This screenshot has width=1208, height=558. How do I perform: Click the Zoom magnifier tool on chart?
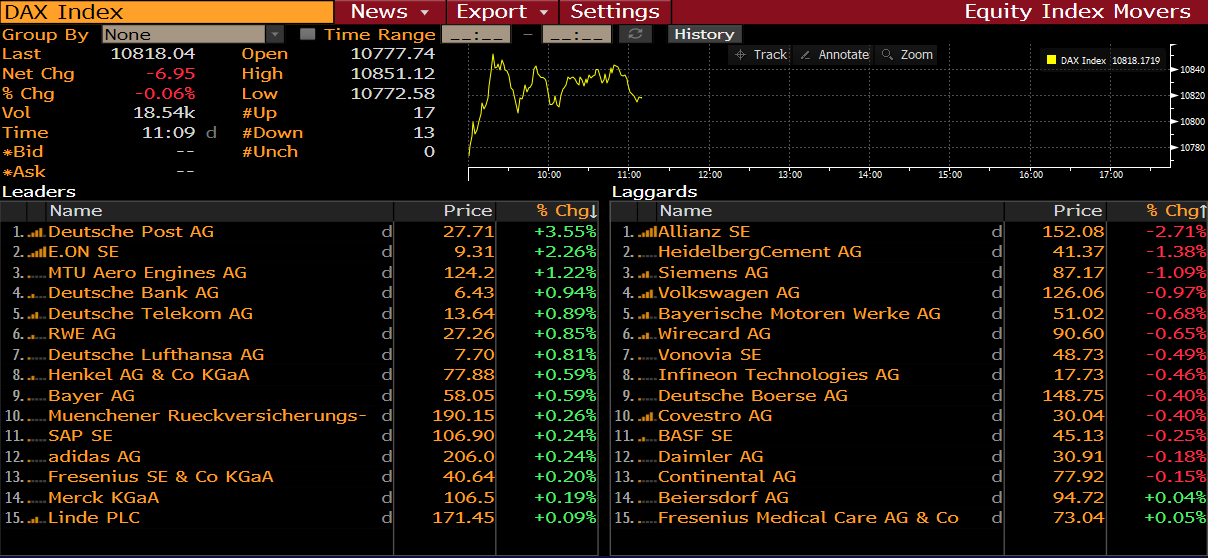click(906, 55)
